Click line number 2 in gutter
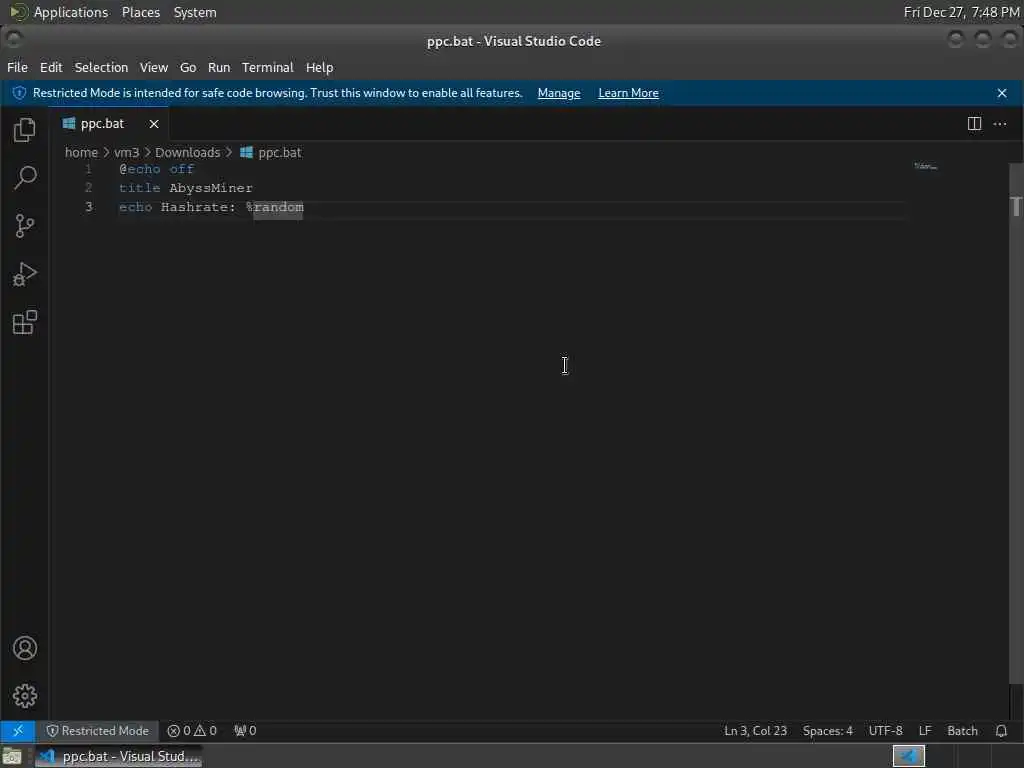1024x768 pixels. point(88,188)
